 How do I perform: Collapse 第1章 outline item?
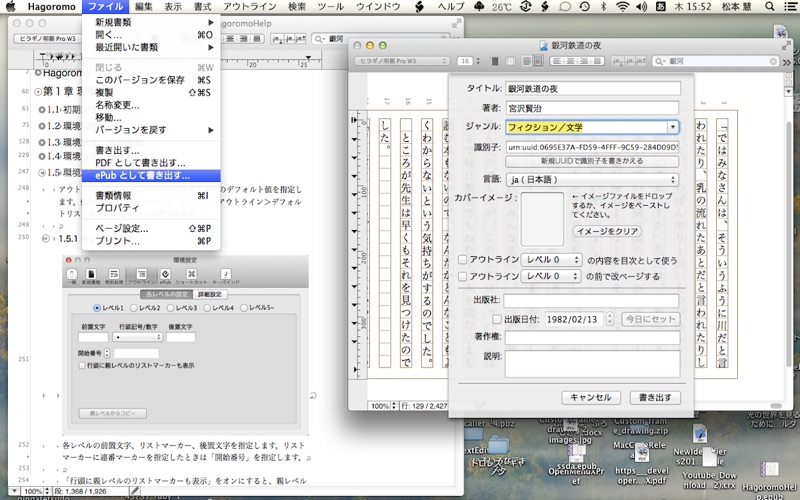[x=38, y=92]
